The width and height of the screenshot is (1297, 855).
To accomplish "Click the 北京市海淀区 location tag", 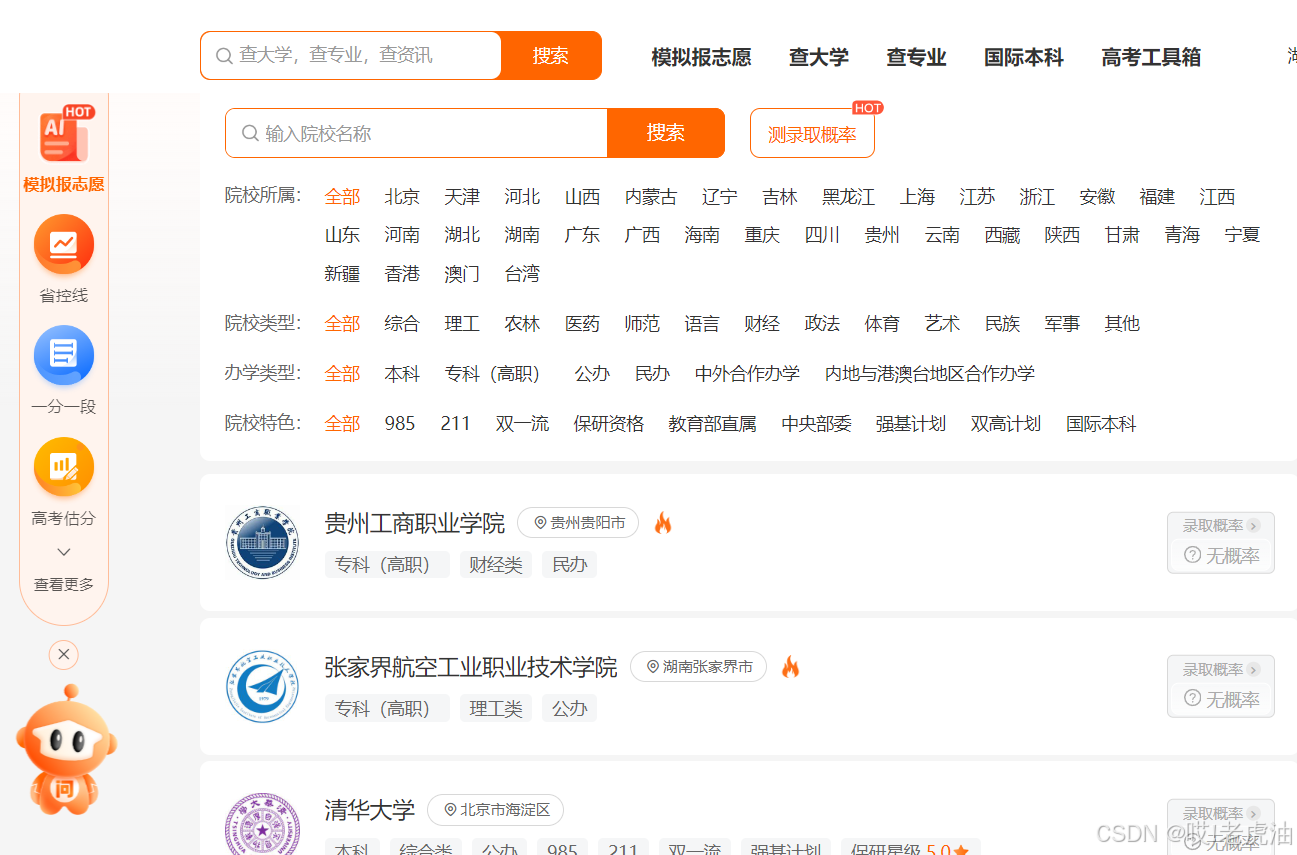I will point(495,810).
